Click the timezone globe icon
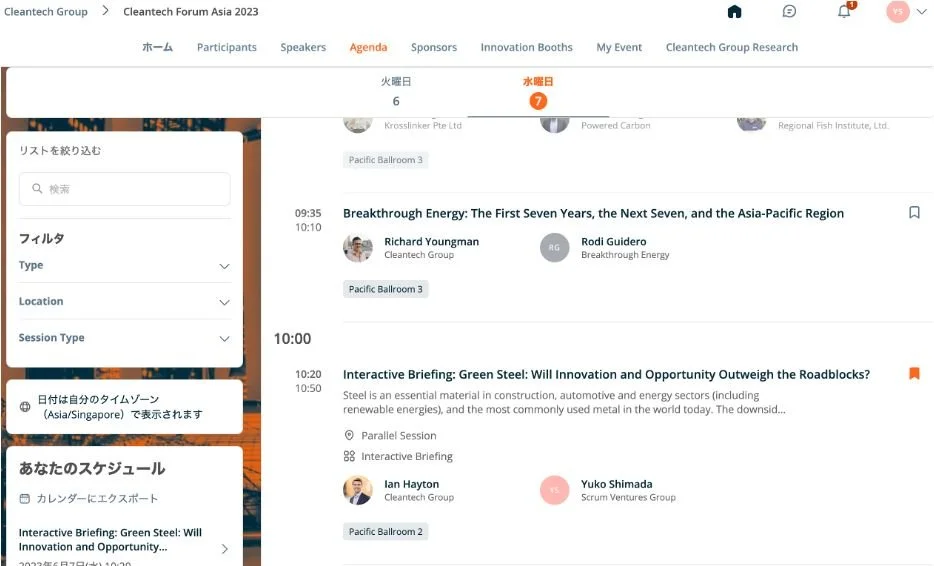Screen dimensions: 934x566 coord(25,407)
